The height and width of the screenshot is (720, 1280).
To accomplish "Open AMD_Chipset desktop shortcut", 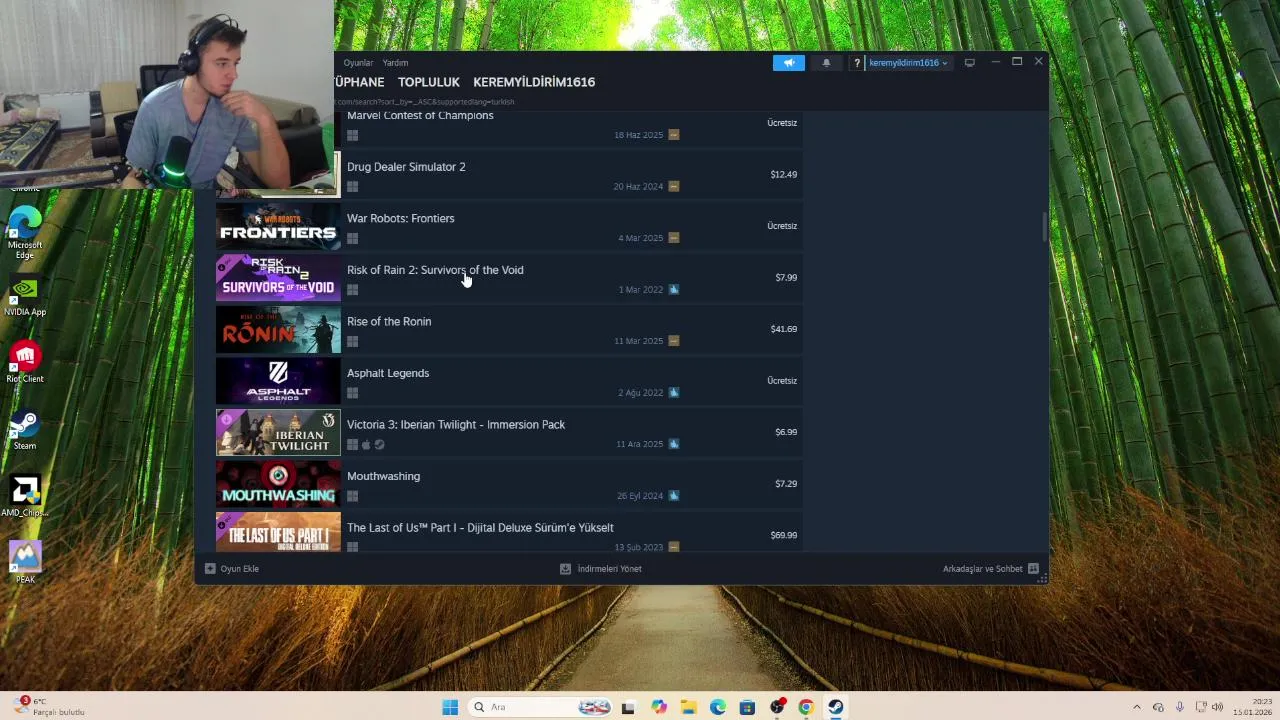I will pos(25,497).
